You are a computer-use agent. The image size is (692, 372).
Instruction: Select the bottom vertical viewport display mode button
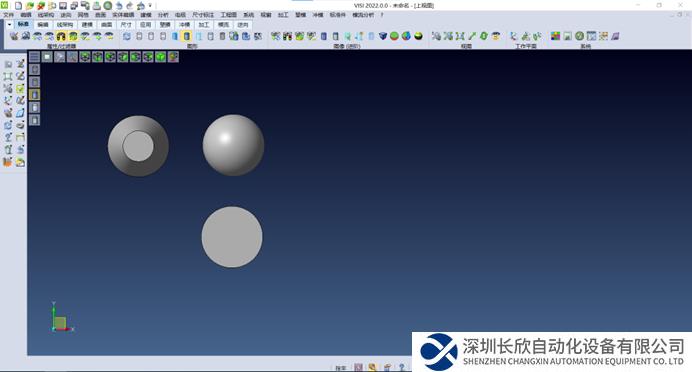[x=34, y=120]
